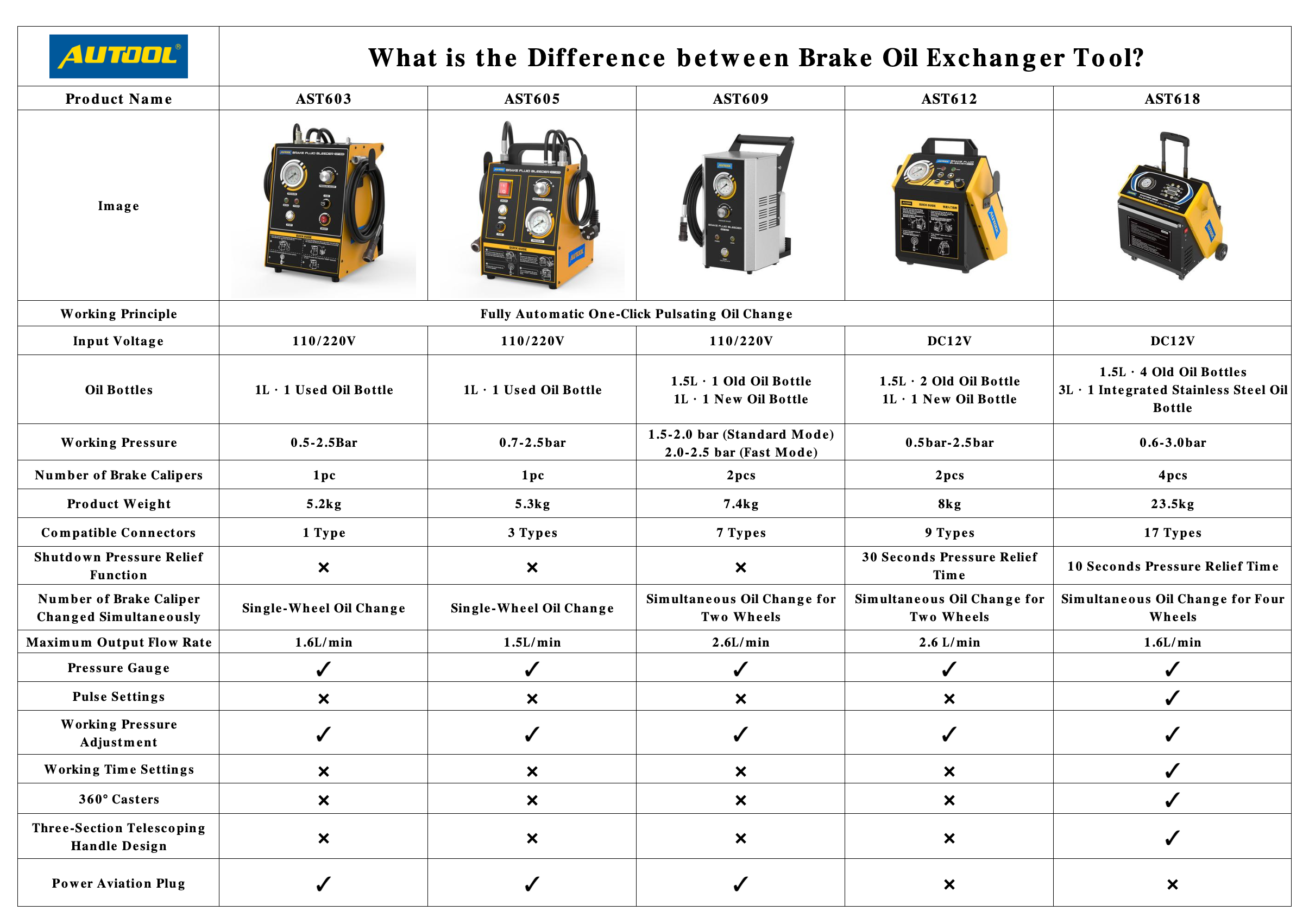The image size is (1309, 924).
Task: Click 'Fully Automatic One-Click Pulsating Oil Change' text
Action: click(636, 313)
